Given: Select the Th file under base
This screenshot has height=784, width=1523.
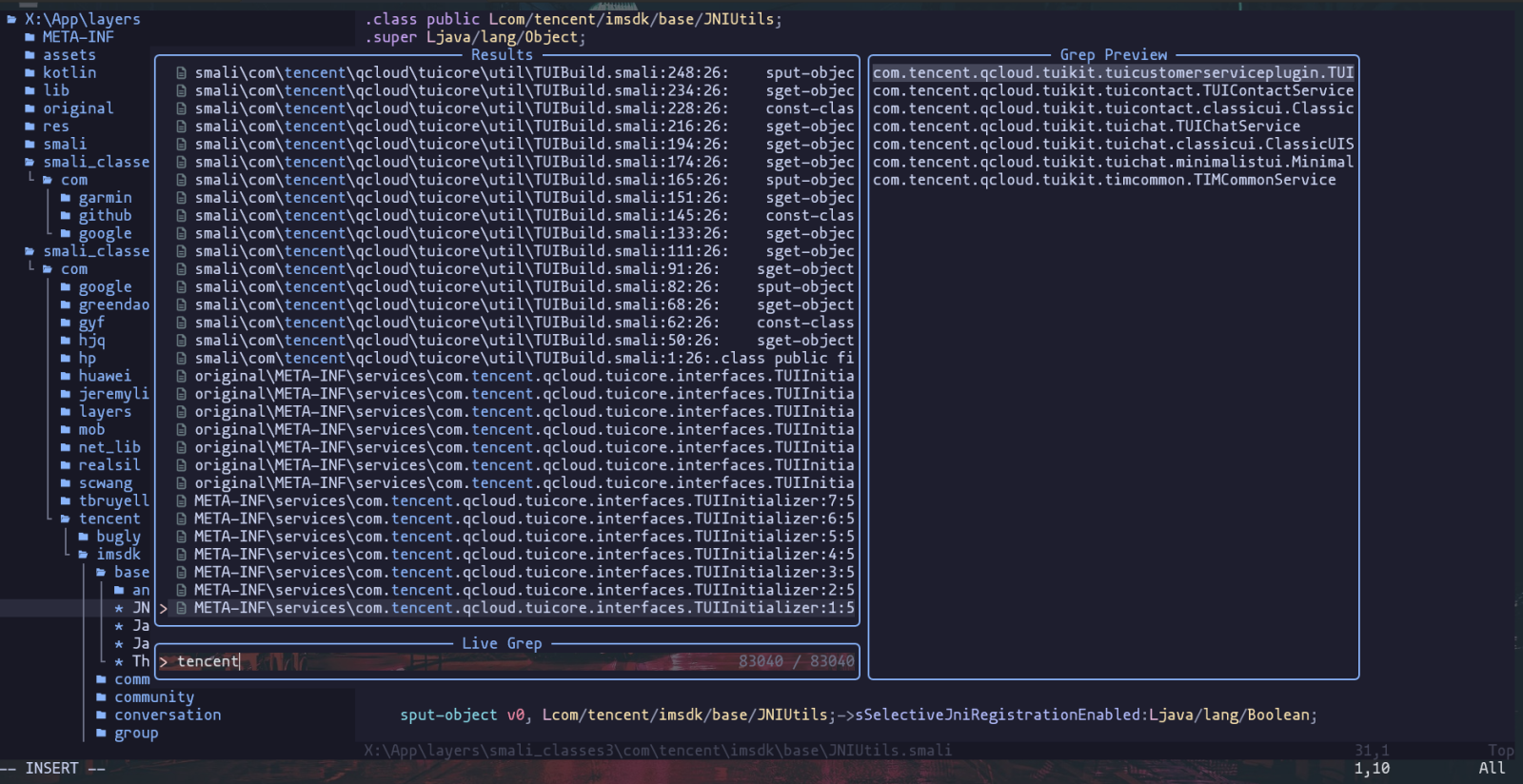Looking at the screenshot, I should [132, 661].
